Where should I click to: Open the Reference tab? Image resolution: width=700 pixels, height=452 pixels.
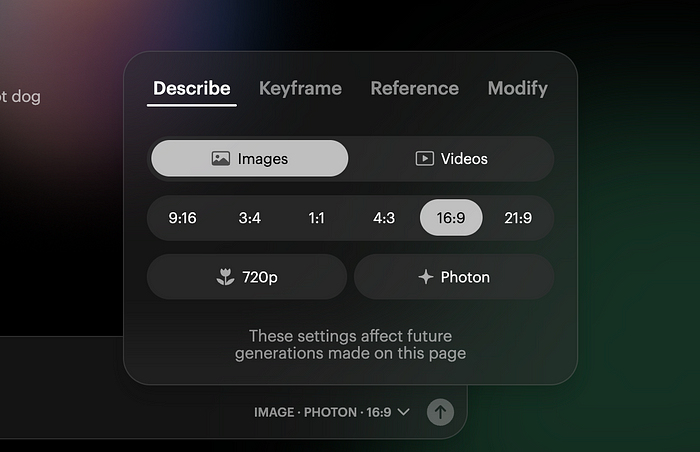pos(415,88)
